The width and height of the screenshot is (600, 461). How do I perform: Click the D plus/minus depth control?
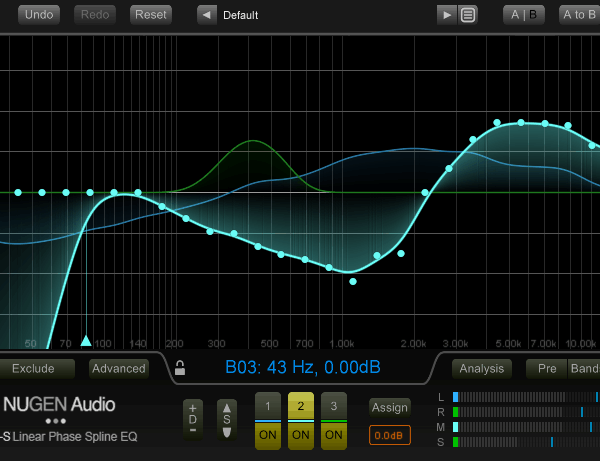193,419
